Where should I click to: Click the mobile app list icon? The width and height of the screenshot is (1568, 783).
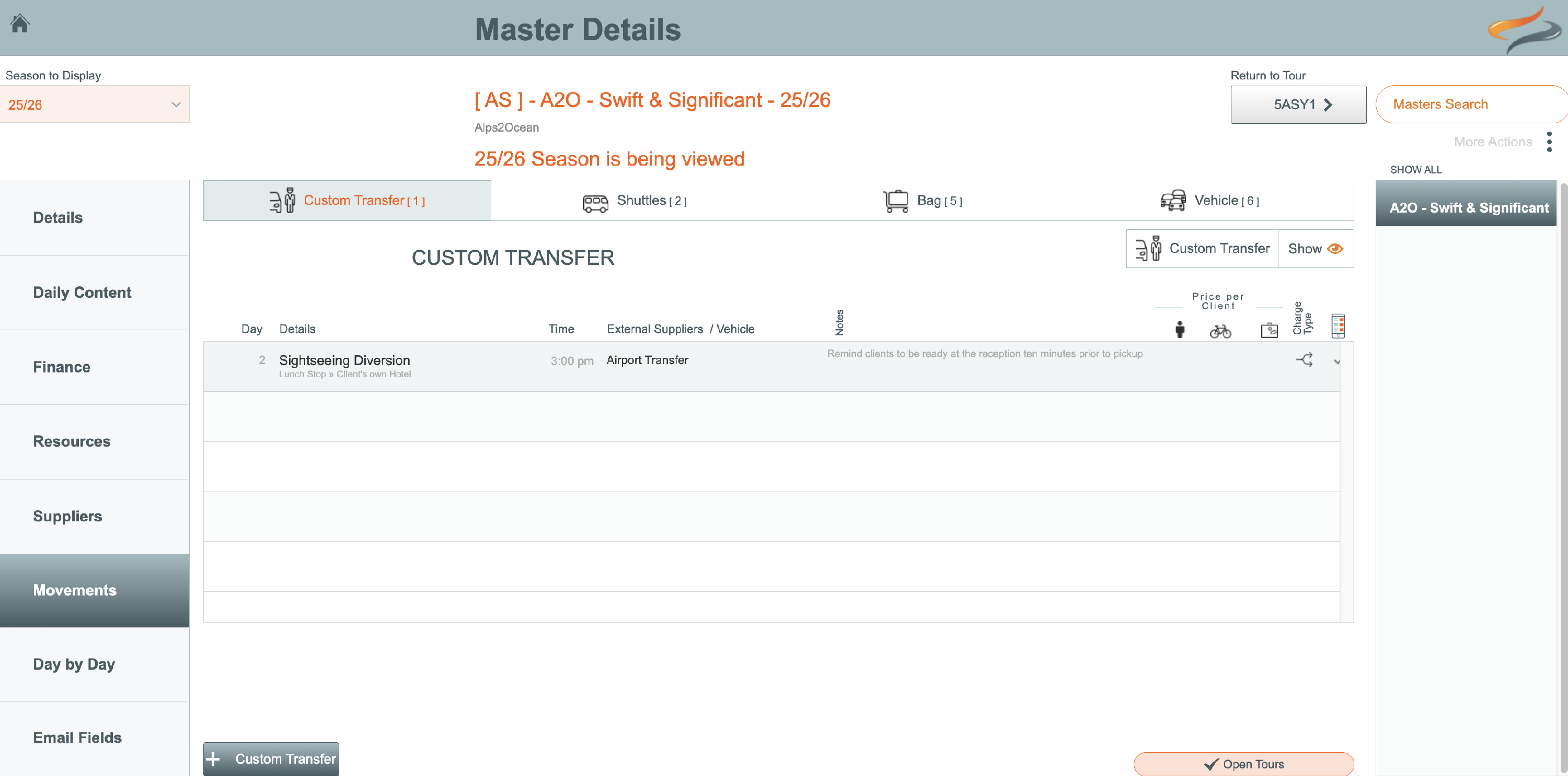1338,326
